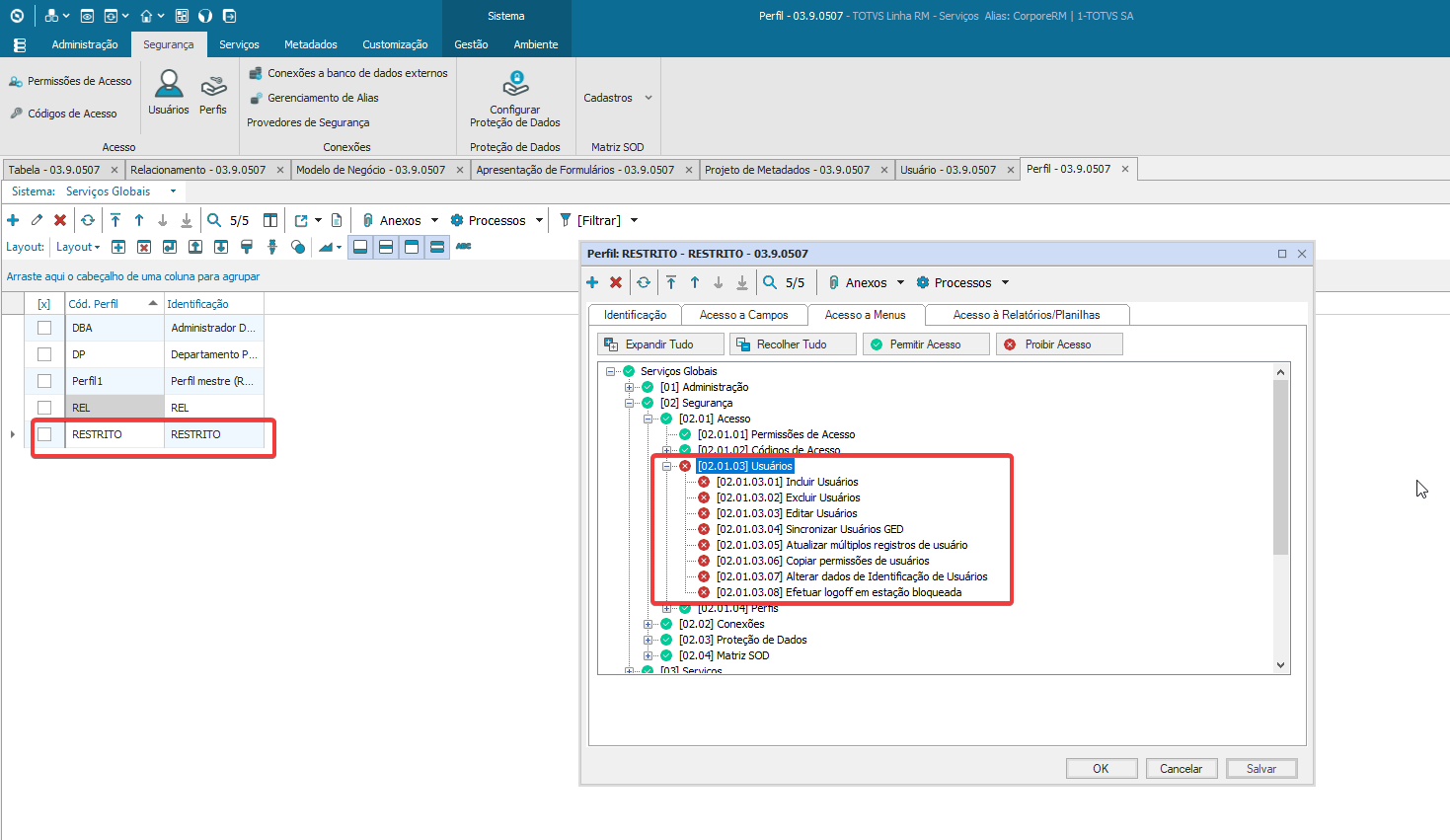
Task: Open the main toolbar Anexos dropdown arrow
Action: (434, 220)
